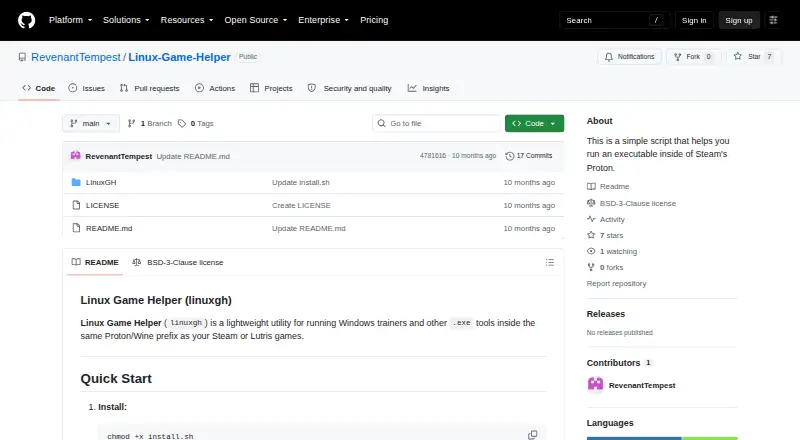The width and height of the screenshot is (800, 440).
Task: Focus the Go to file field
Action: (437, 124)
